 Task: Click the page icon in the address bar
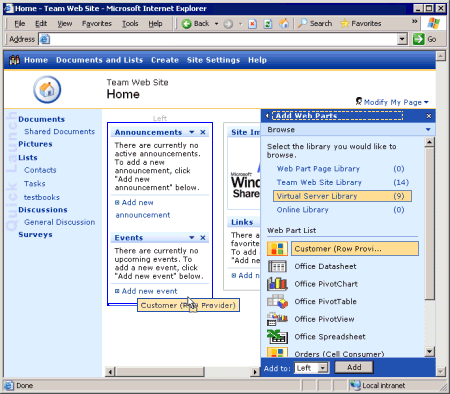[45, 39]
